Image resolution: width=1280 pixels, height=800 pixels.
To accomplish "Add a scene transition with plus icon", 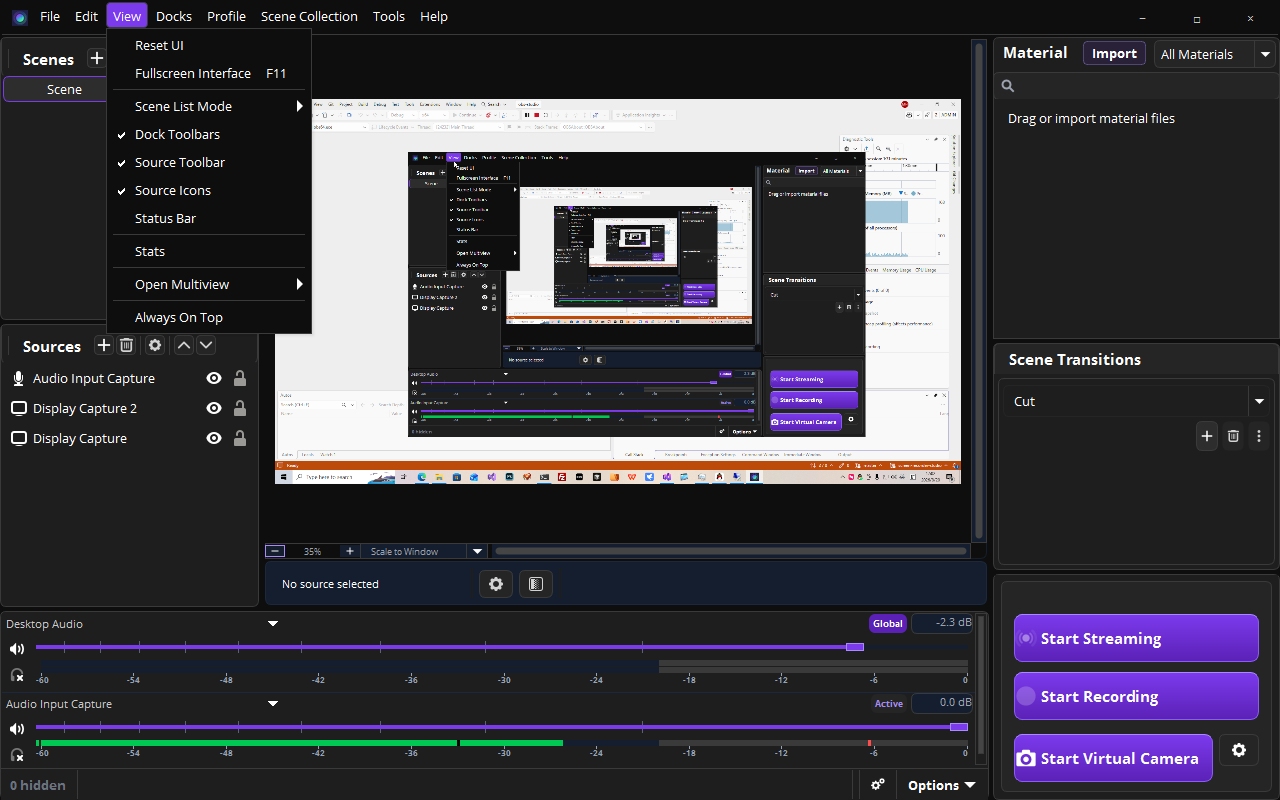I will click(1207, 436).
